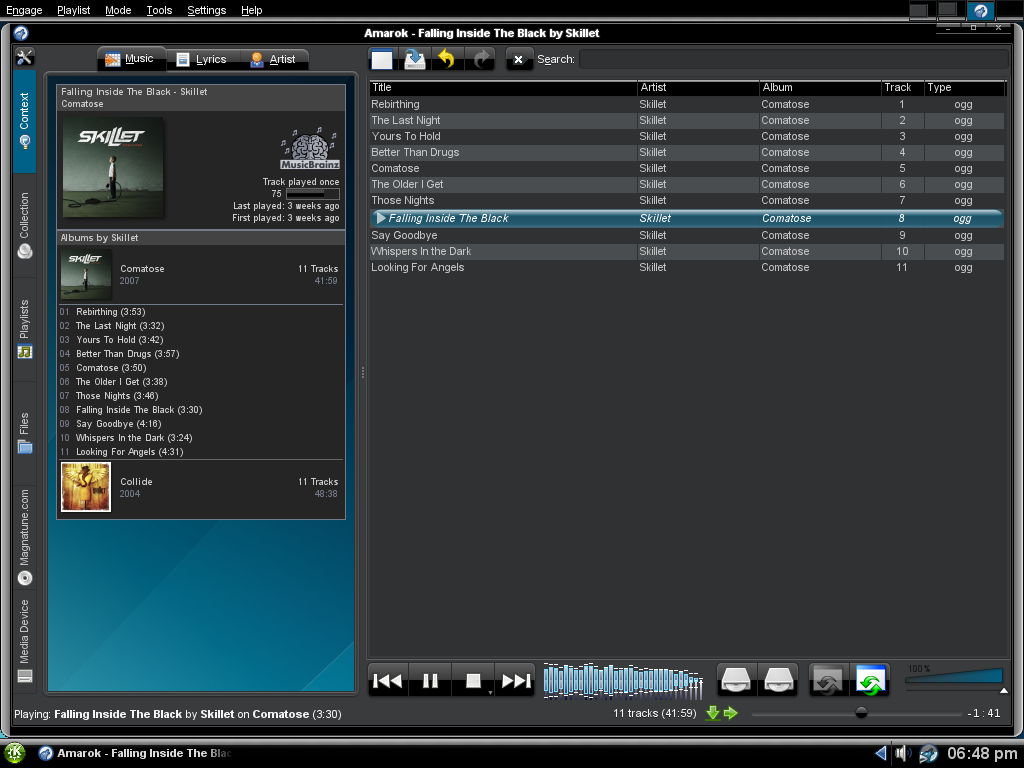Open the Collection sidebar tab

point(24,225)
